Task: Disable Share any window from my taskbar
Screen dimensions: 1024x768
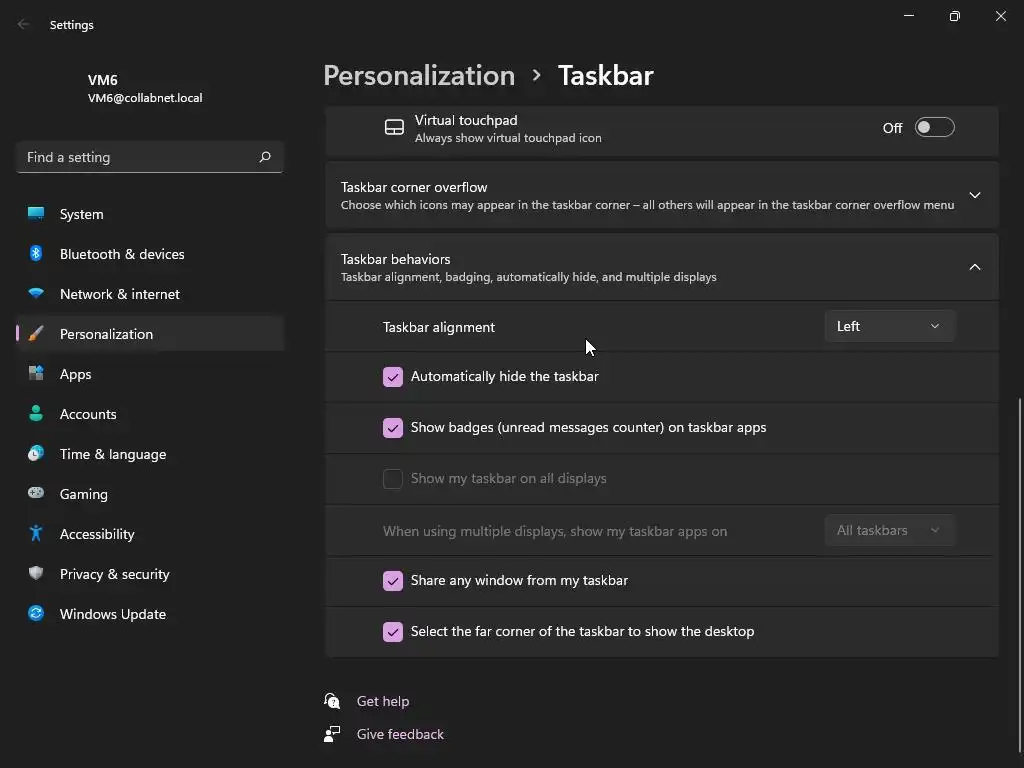Action: (393, 581)
